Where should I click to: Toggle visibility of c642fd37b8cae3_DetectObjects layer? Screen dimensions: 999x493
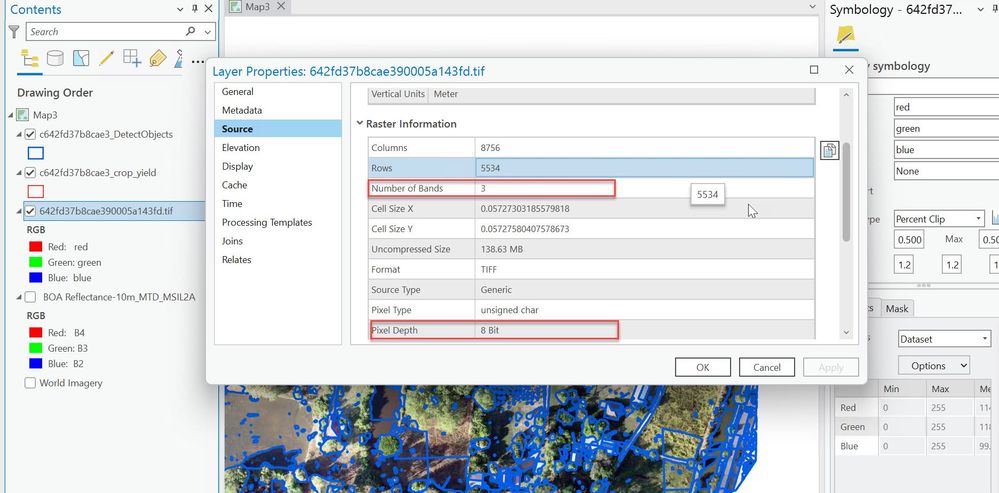click(30, 134)
